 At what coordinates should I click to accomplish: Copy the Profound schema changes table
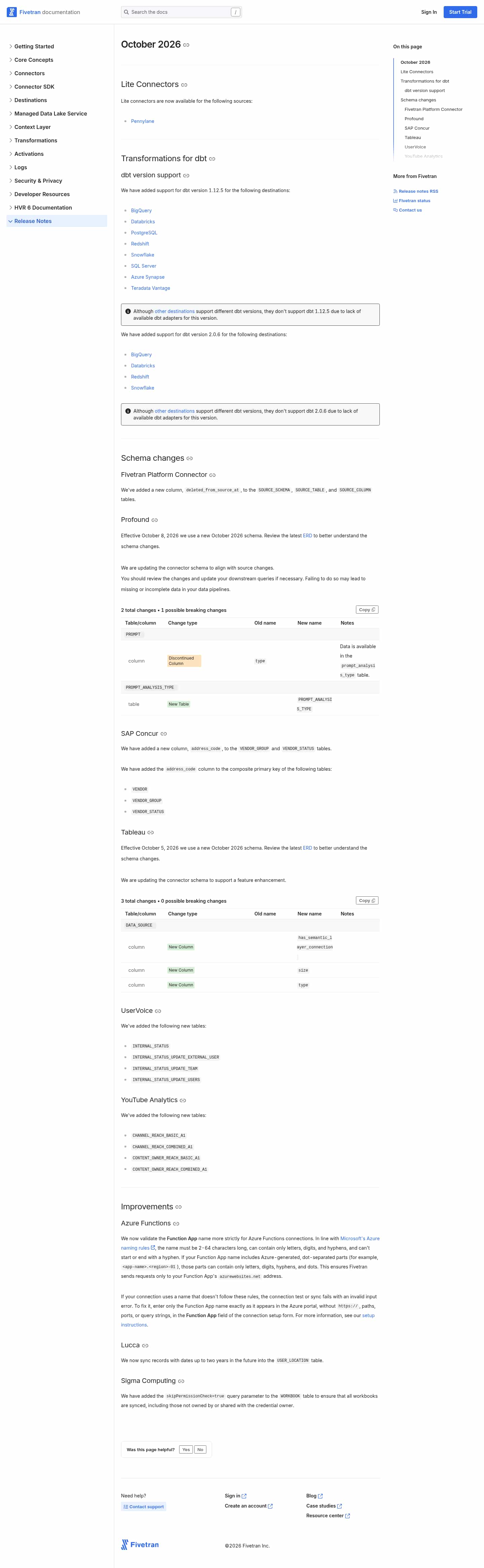367,609
